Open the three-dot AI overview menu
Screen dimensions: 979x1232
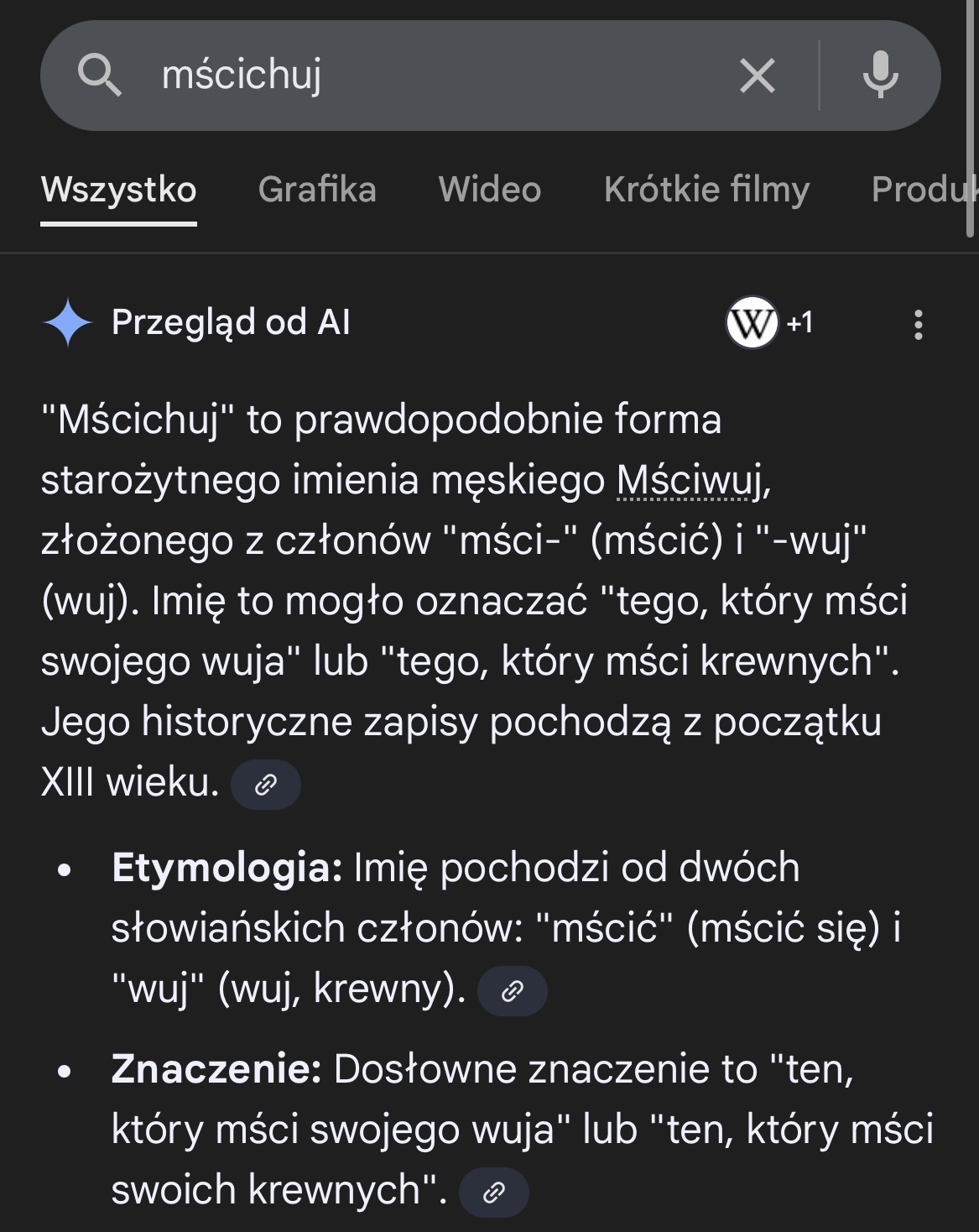[919, 324]
